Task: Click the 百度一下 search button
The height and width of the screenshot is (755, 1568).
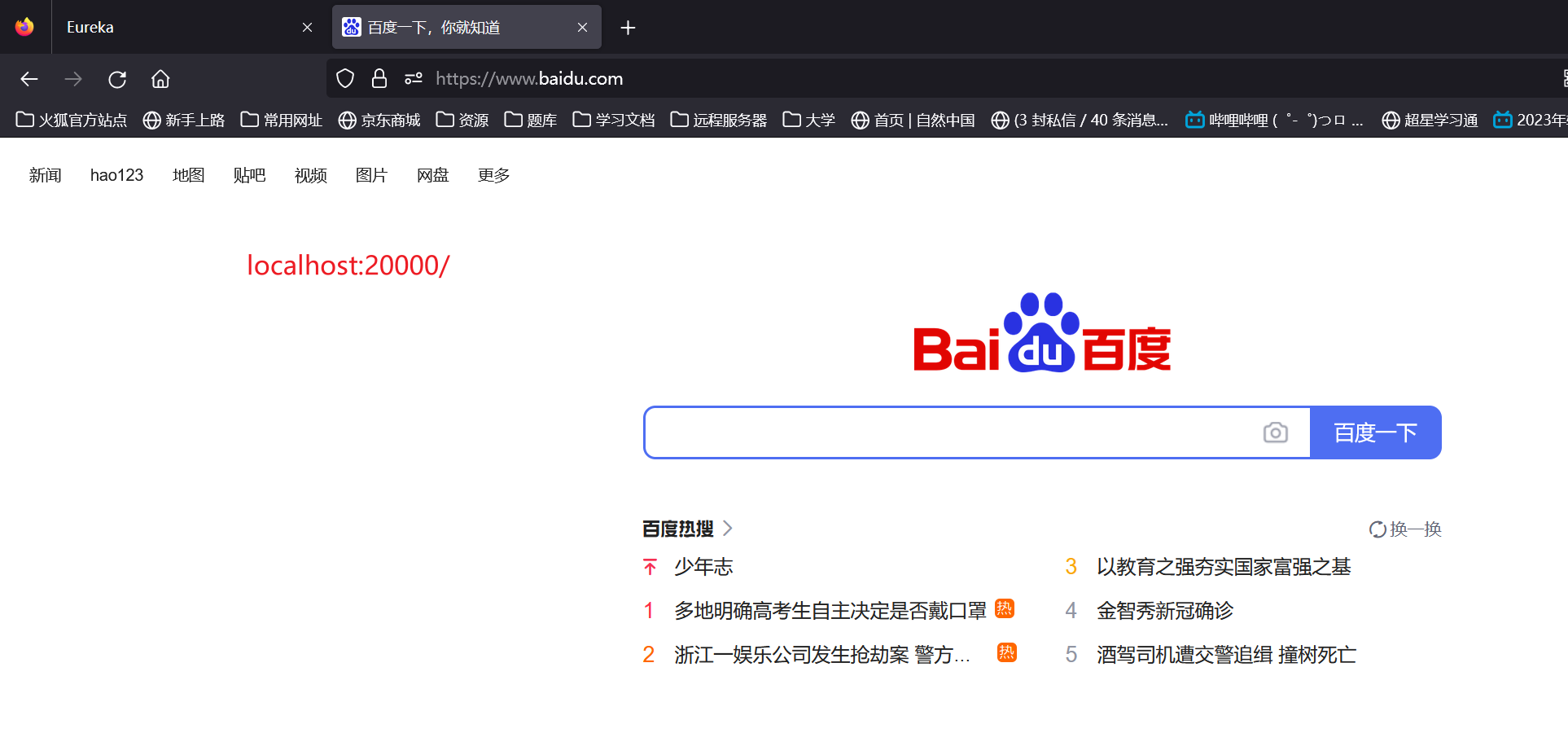Action: pos(1376,432)
